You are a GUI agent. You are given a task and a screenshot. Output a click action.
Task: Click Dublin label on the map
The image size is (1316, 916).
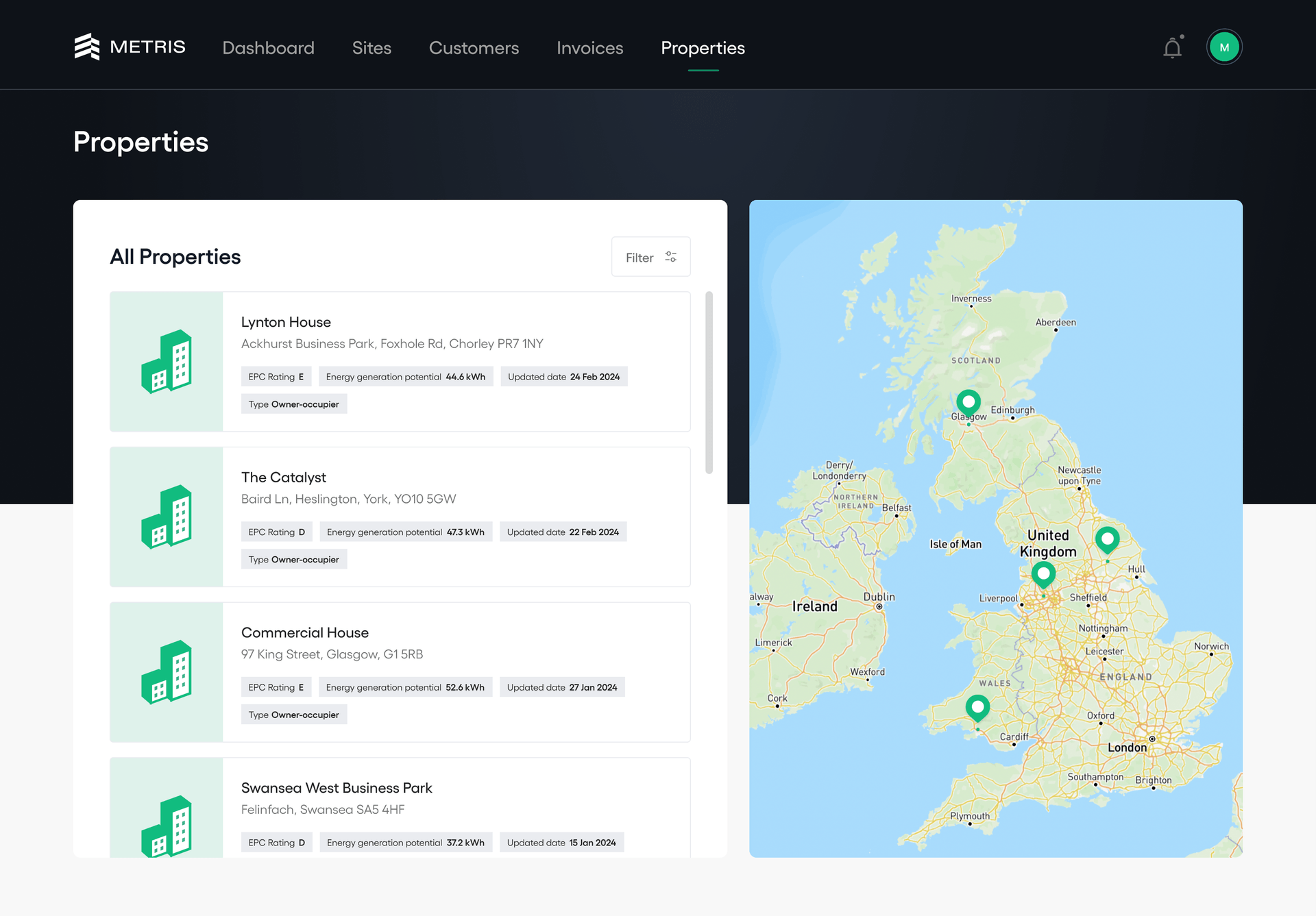(x=879, y=597)
